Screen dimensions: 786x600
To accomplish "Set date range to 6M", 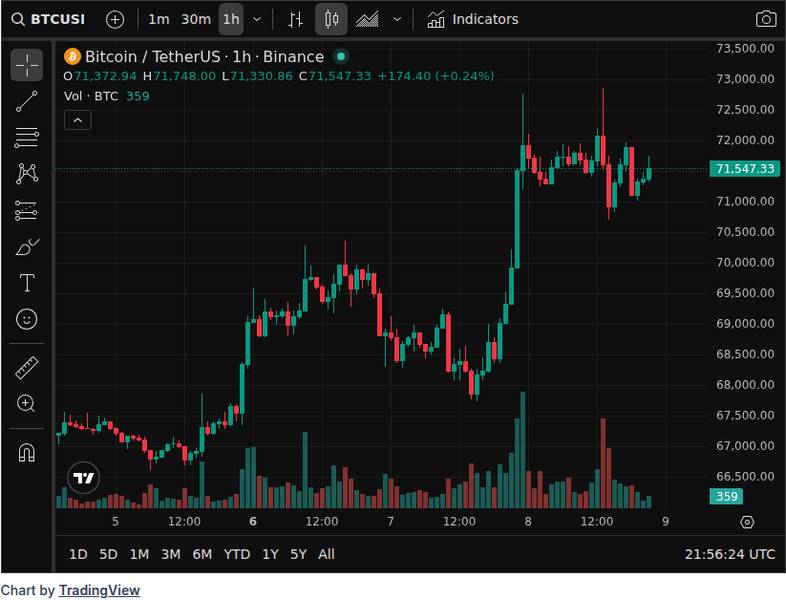I will pyautogui.click(x=202, y=554).
